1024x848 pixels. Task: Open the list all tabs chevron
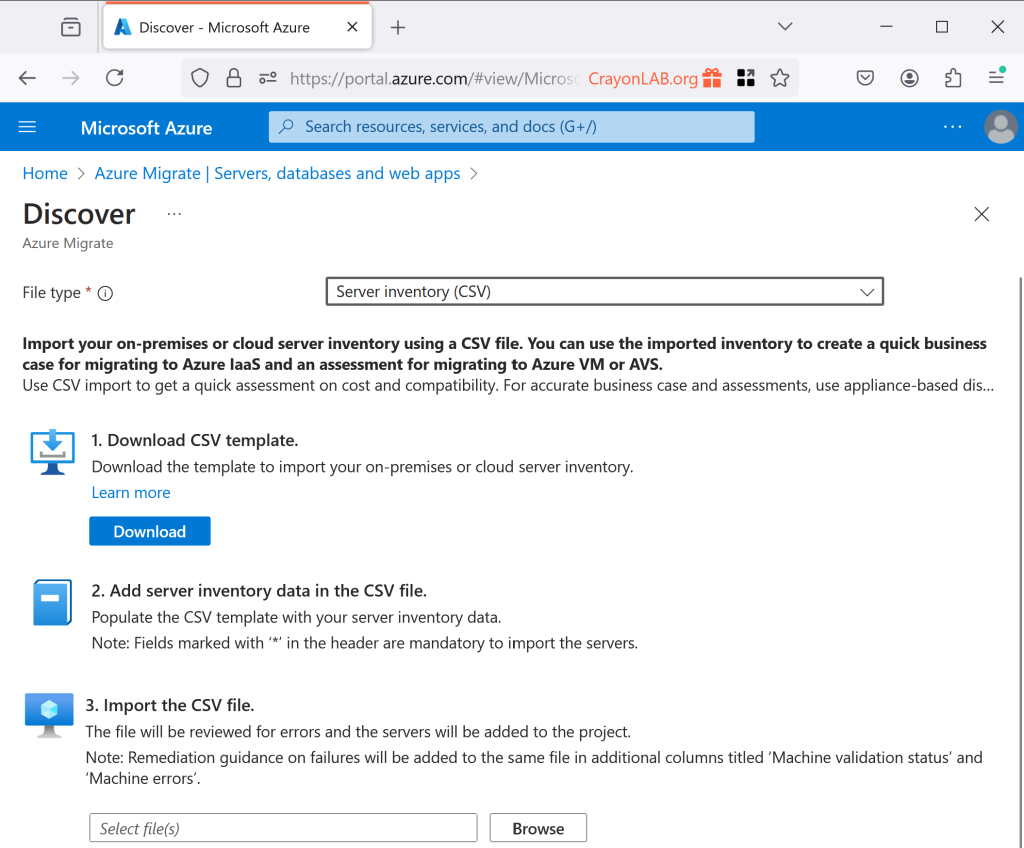pos(785,27)
